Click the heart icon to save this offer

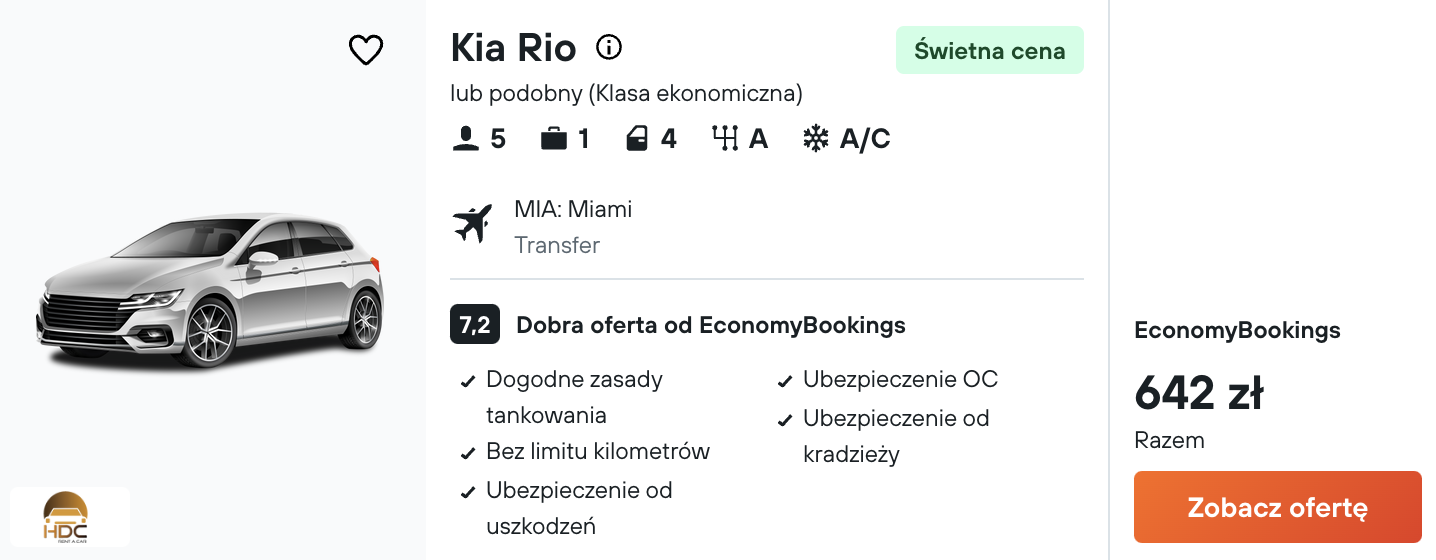[366, 50]
